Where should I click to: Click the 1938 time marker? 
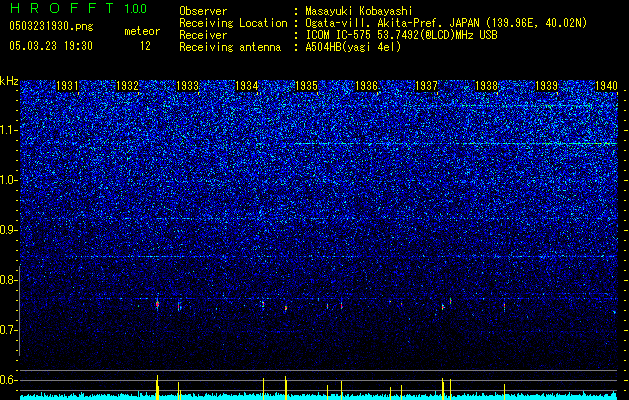click(x=486, y=86)
